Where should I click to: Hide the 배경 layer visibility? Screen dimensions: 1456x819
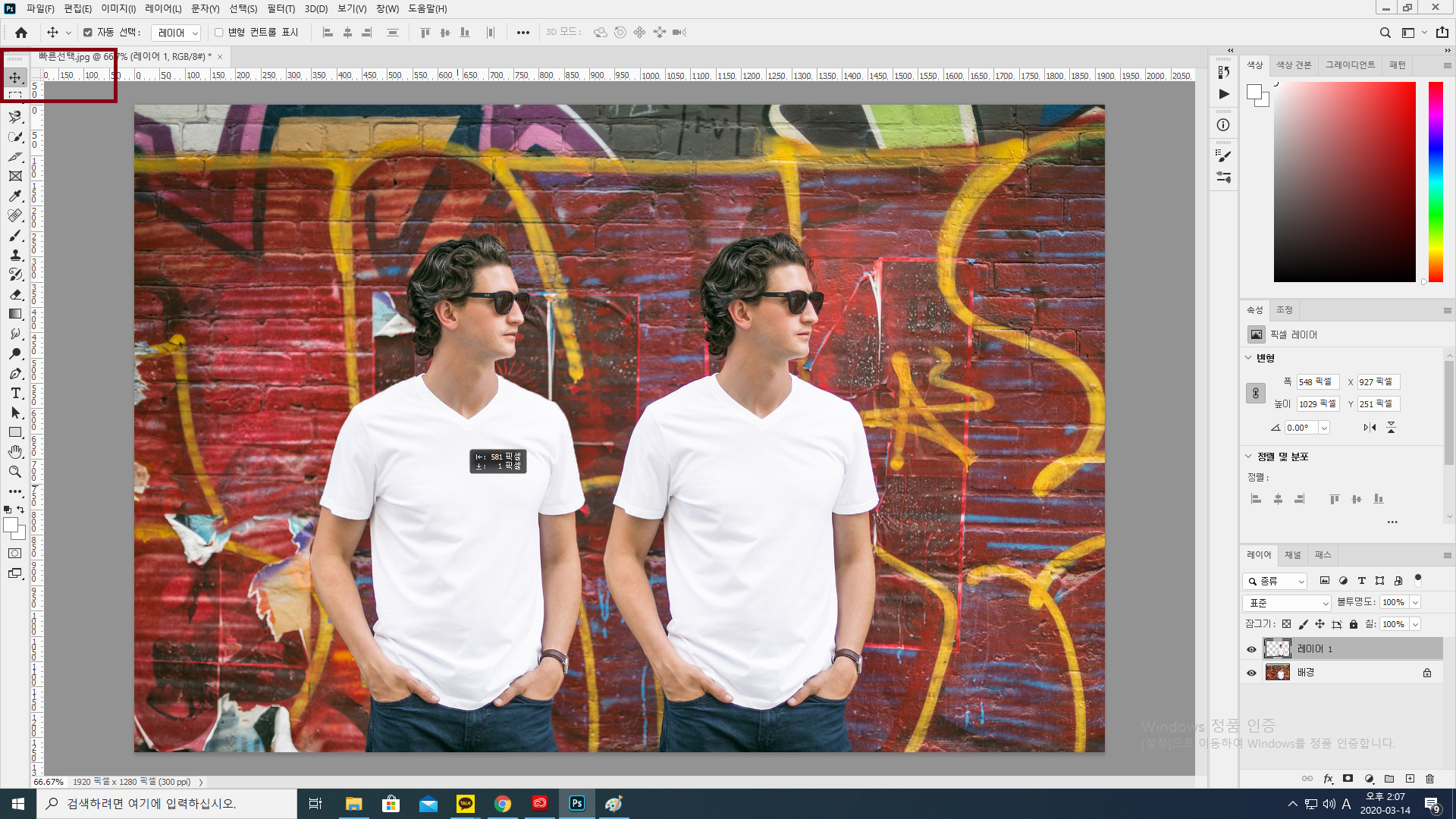coord(1251,673)
